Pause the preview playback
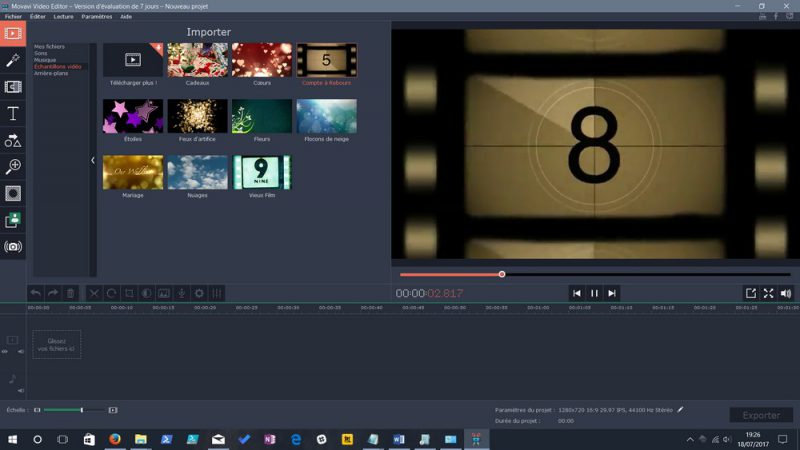 click(x=594, y=293)
